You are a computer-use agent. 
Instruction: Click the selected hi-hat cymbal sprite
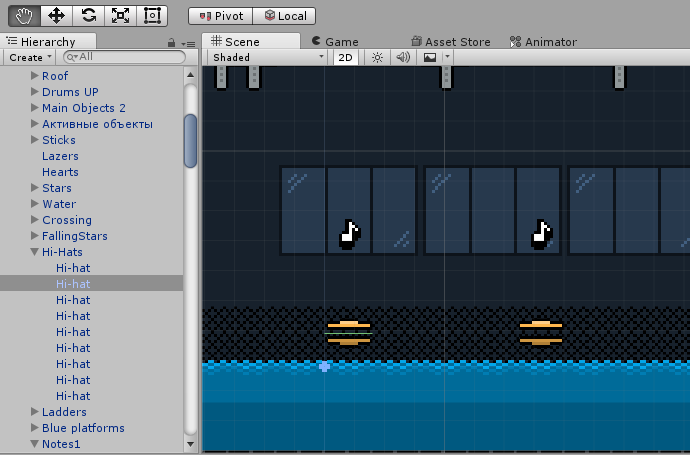(349, 333)
